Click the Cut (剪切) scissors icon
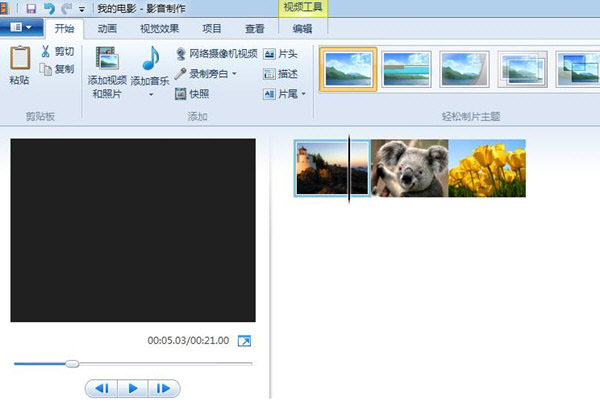 45,51
